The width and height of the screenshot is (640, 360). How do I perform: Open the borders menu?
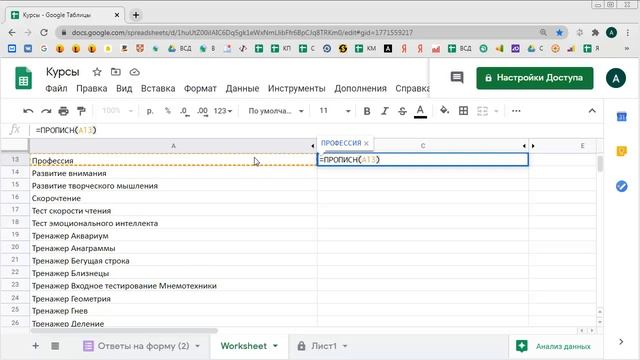[463, 111]
